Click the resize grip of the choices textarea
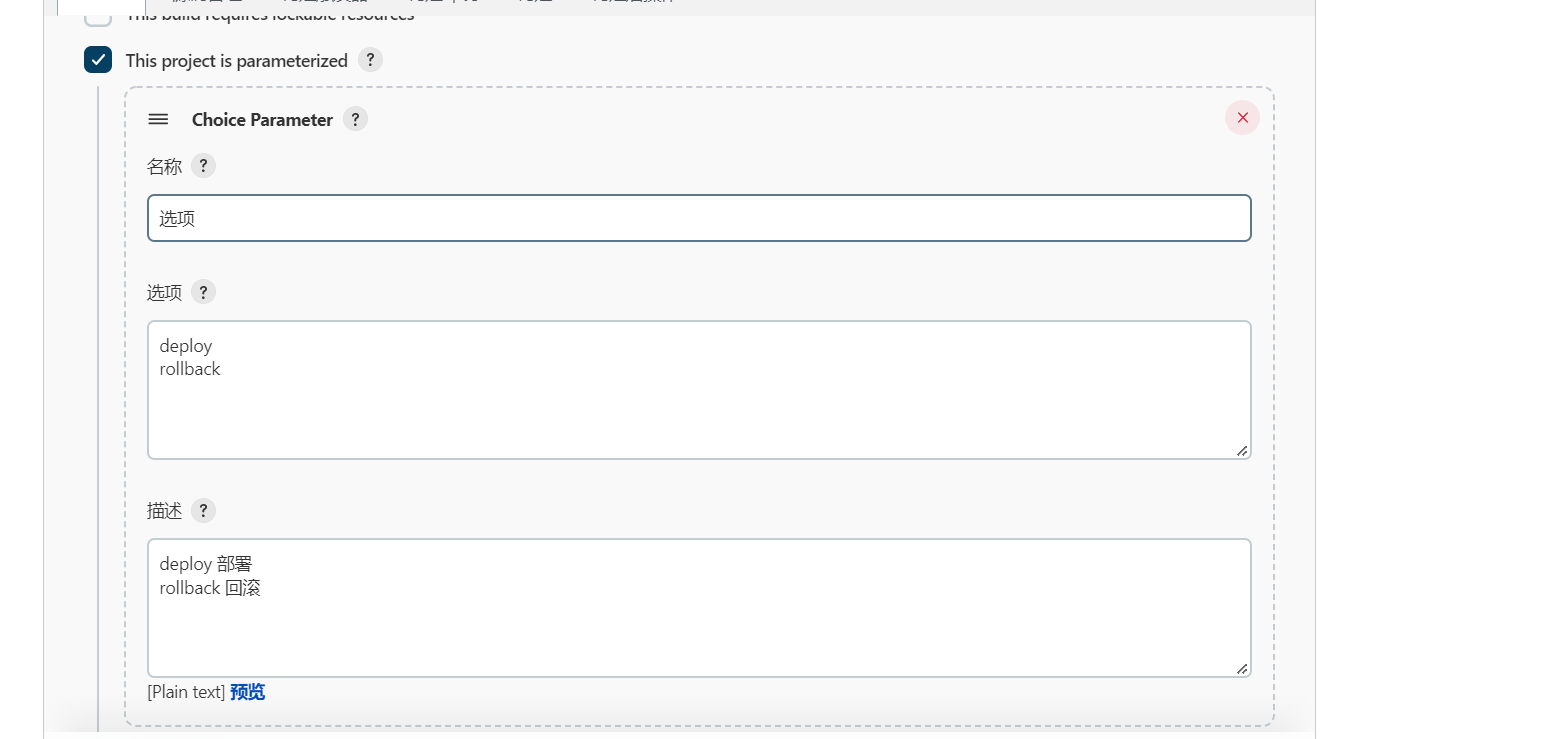Image resolution: width=1545 pixels, height=739 pixels. pos(1243,450)
